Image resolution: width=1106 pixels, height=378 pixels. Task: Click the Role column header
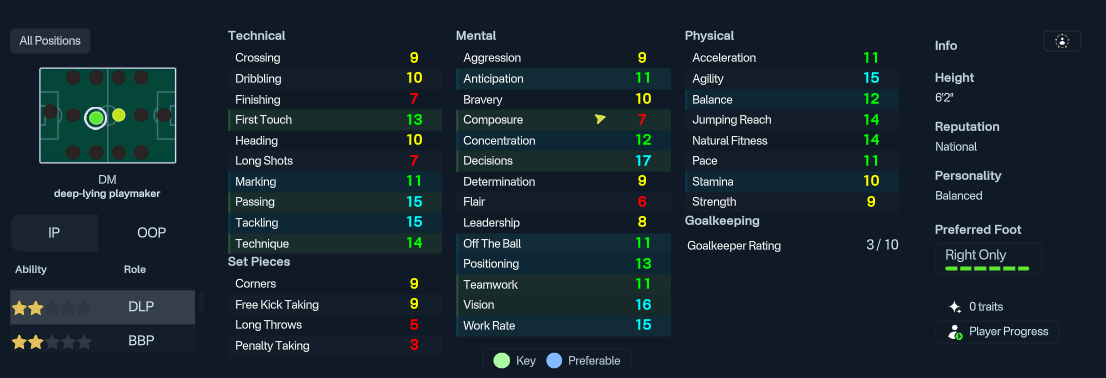click(135, 269)
